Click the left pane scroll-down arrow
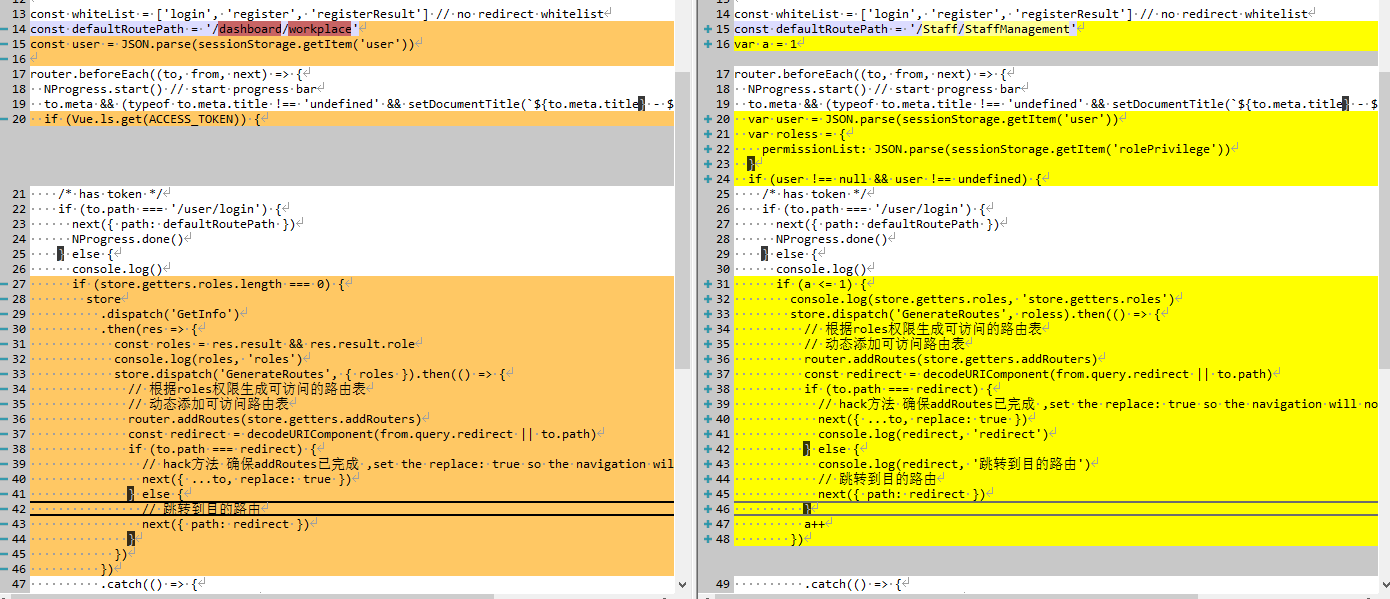 [x=683, y=584]
